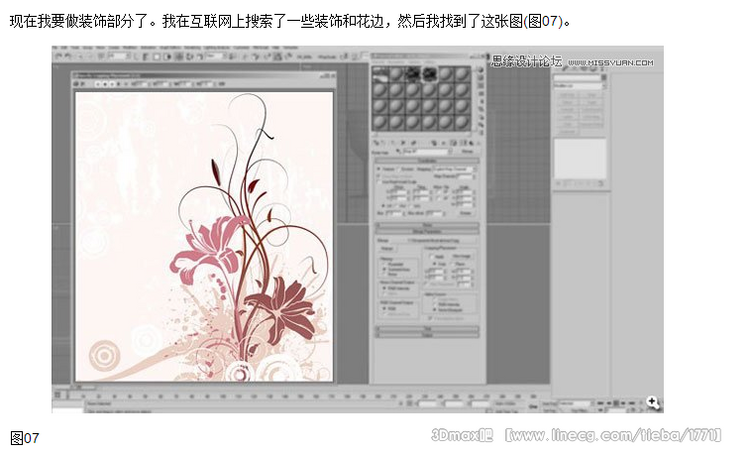The height and width of the screenshot is (452, 750).
Task: Toggle the red channel button in bitmap viewer
Action: (98, 84)
